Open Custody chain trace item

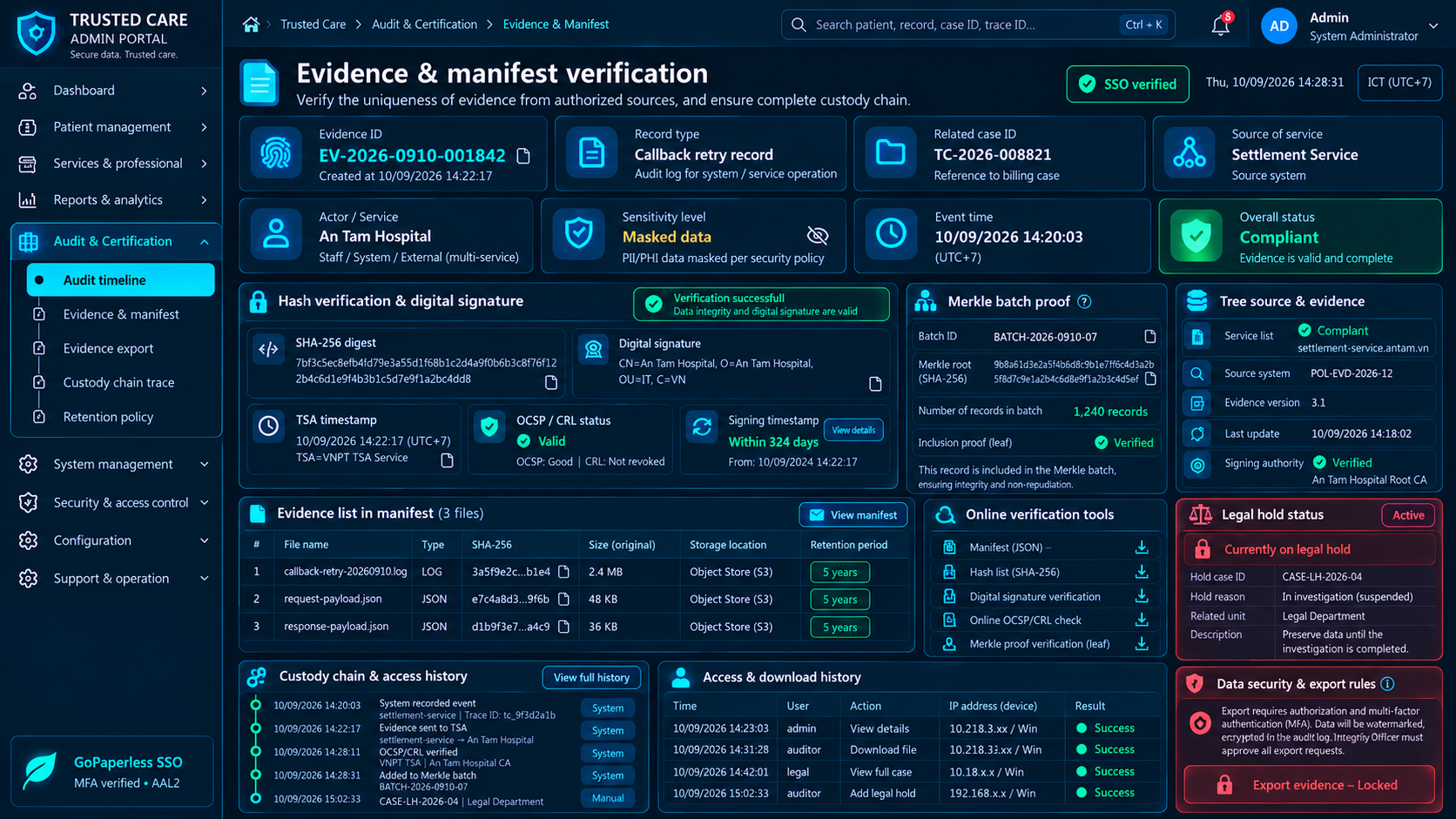(x=120, y=382)
